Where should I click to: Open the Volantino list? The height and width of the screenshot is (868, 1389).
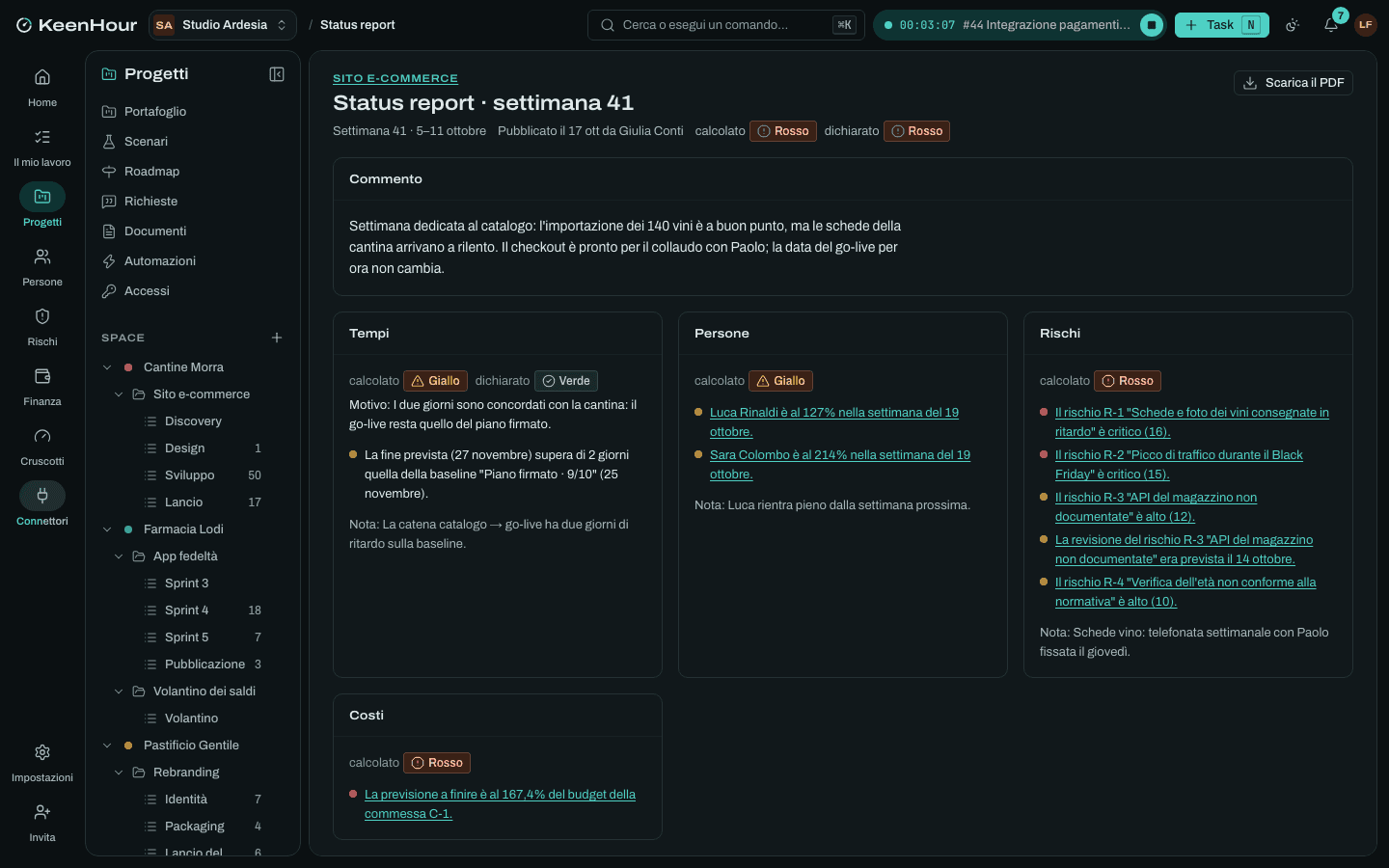pos(193,719)
